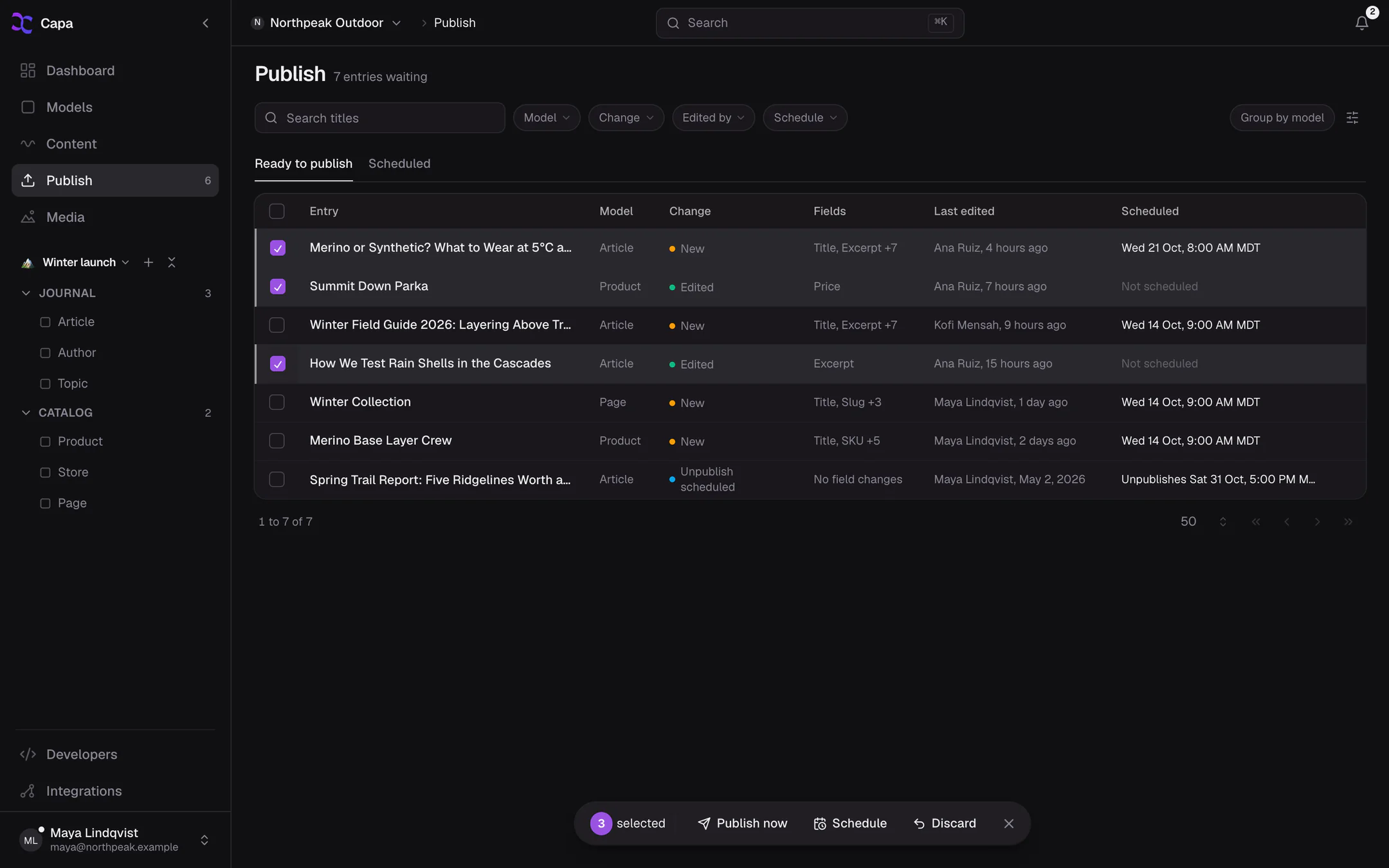This screenshot has height=868, width=1389.
Task: Collapse all groups icon beside Winter launch
Action: (x=172, y=262)
